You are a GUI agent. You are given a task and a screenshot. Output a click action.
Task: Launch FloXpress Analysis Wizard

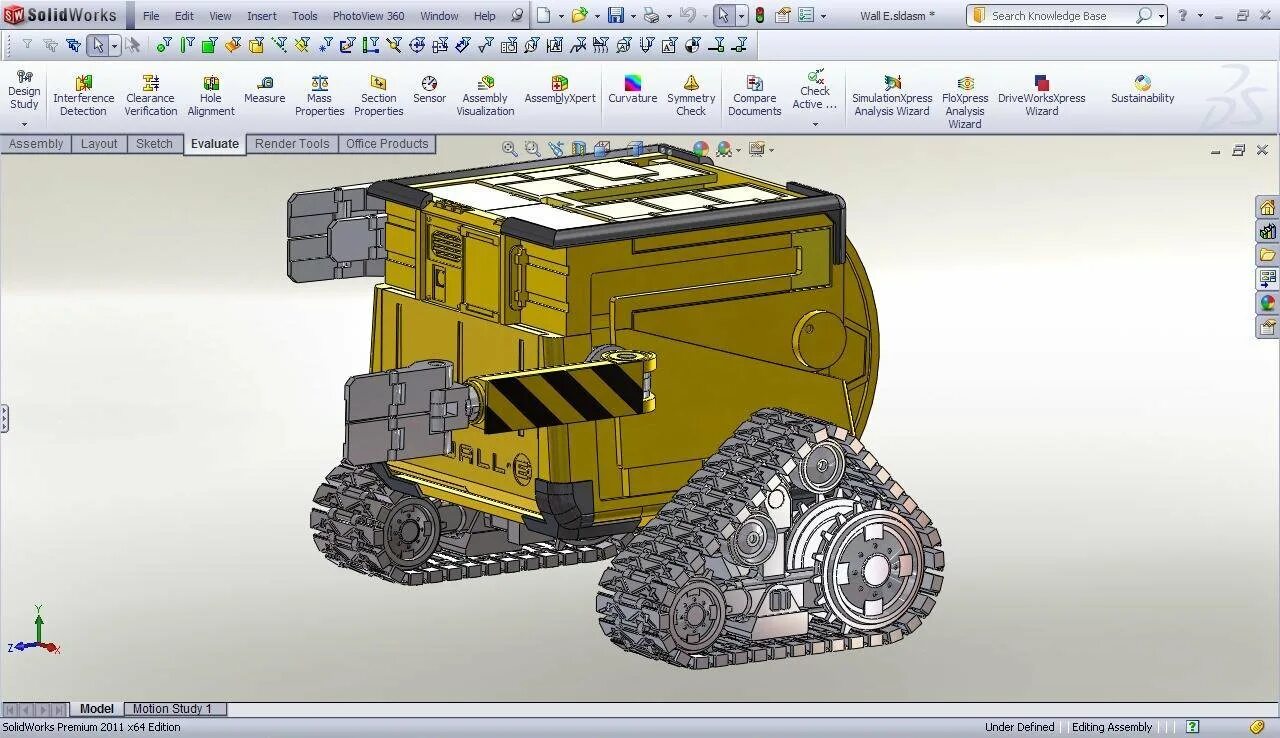[x=965, y=102]
